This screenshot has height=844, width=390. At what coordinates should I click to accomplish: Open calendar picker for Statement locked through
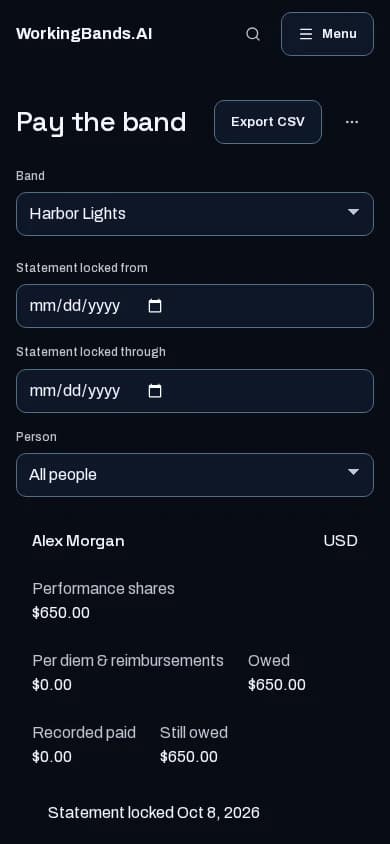[155, 391]
